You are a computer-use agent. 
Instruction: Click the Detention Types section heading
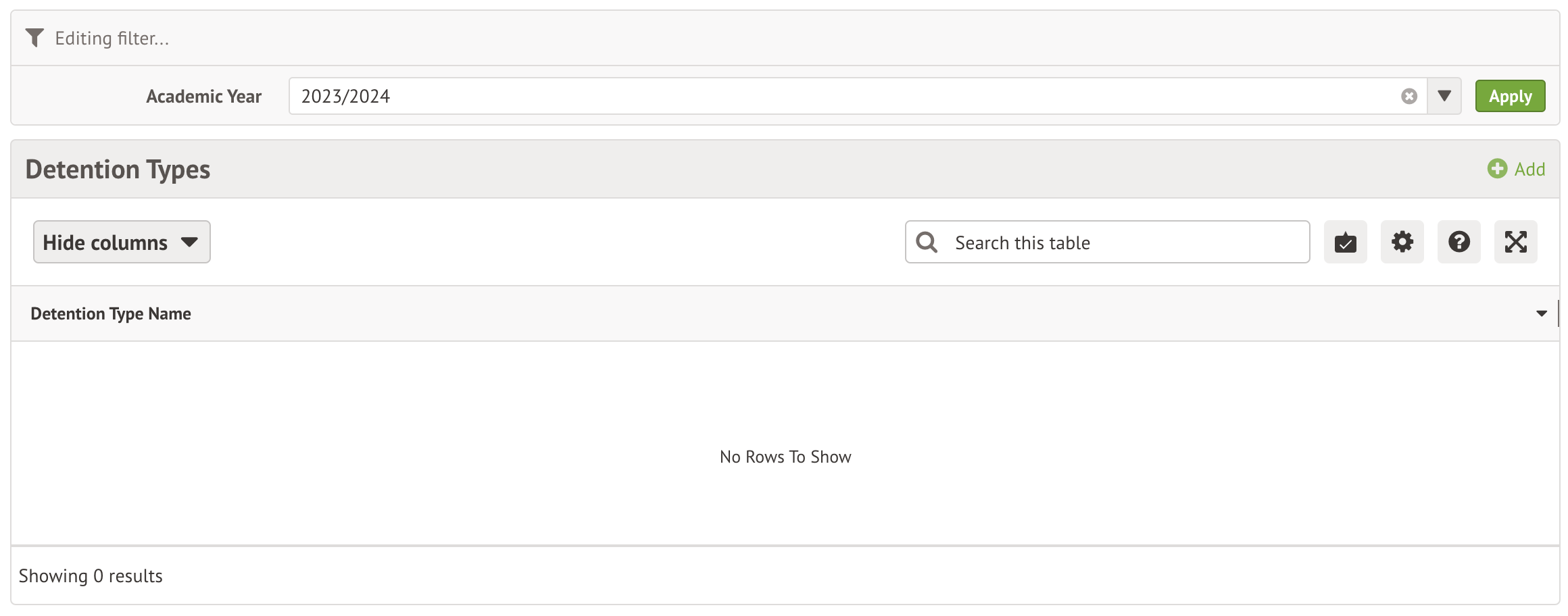point(118,170)
